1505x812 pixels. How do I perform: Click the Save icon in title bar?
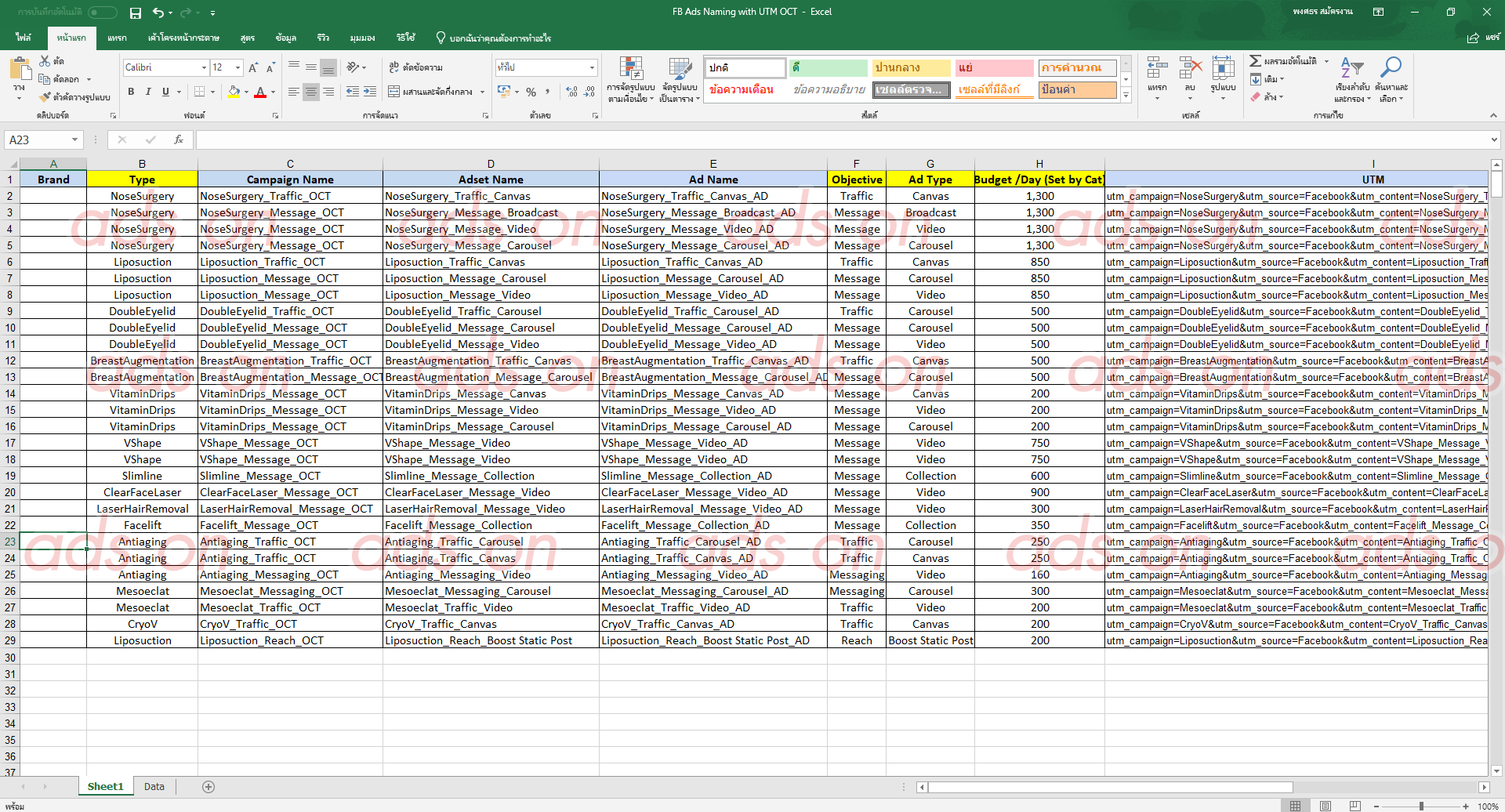tap(136, 13)
